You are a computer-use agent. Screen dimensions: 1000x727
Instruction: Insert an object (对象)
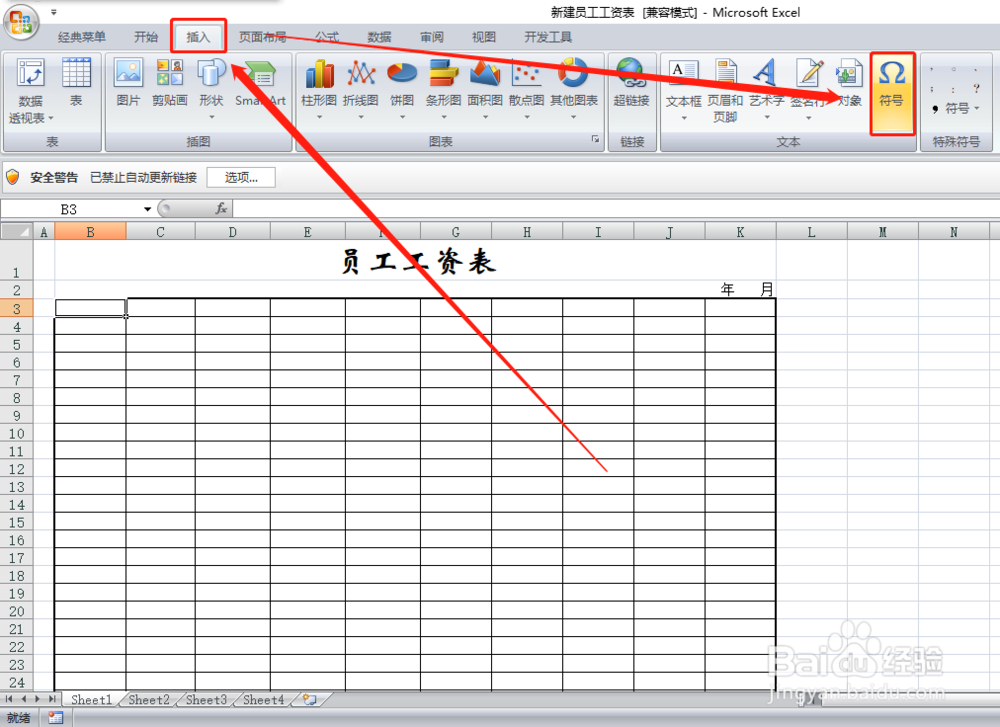click(849, 82)
